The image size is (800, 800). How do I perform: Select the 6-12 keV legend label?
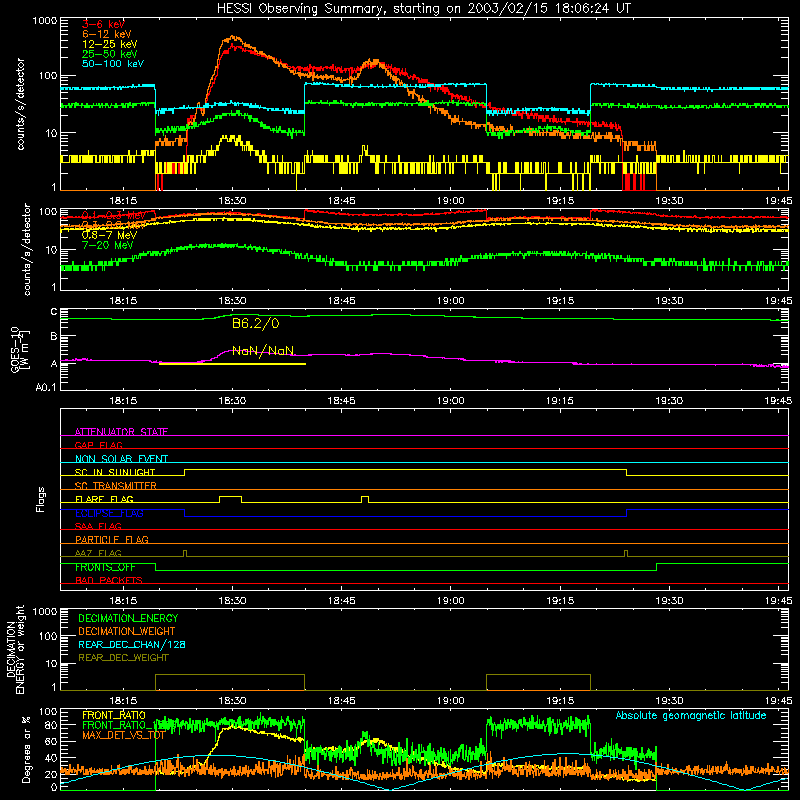point(107,34)
